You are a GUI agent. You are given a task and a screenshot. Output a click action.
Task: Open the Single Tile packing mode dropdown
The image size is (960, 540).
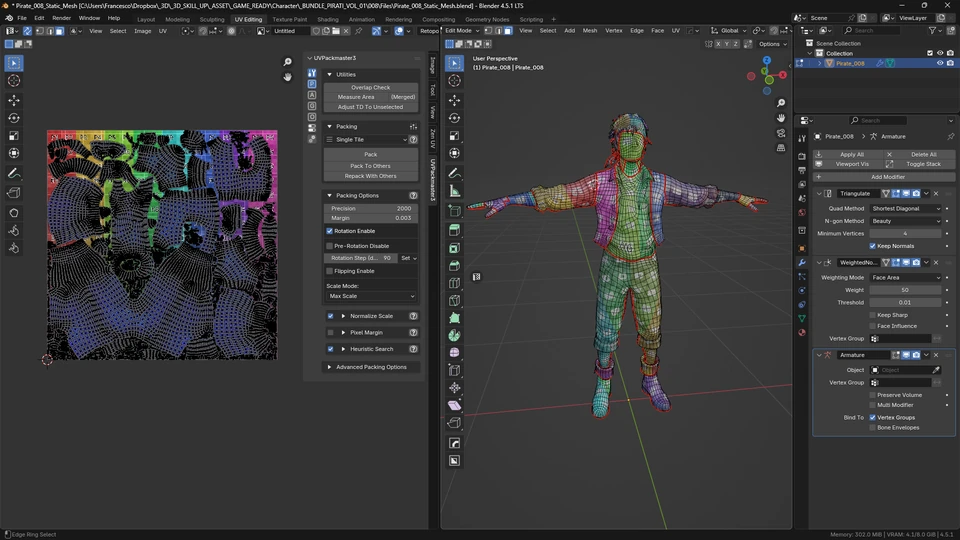tap(366, 140)
